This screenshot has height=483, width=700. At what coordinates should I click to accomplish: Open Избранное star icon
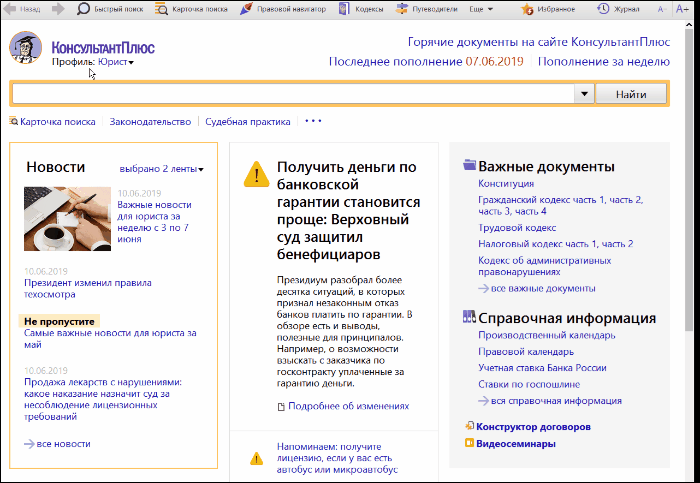pos(527,9)
